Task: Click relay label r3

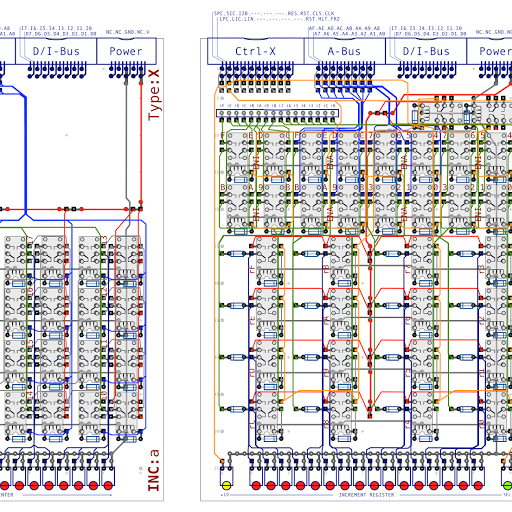Action: pos(482,269)
